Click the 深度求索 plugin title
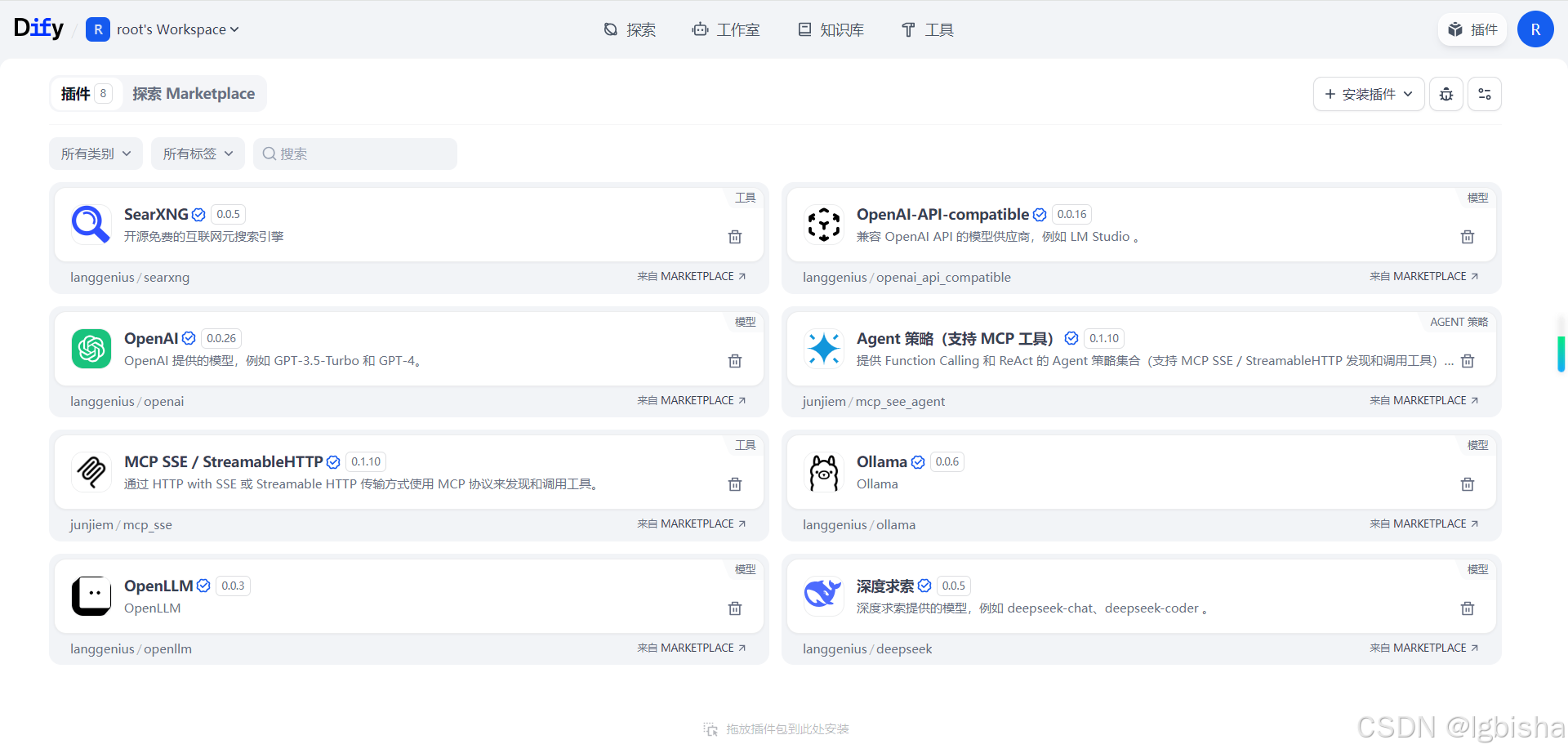Image resolution: width=1568 pixels, height=753 pixels. tap(885, 586)
